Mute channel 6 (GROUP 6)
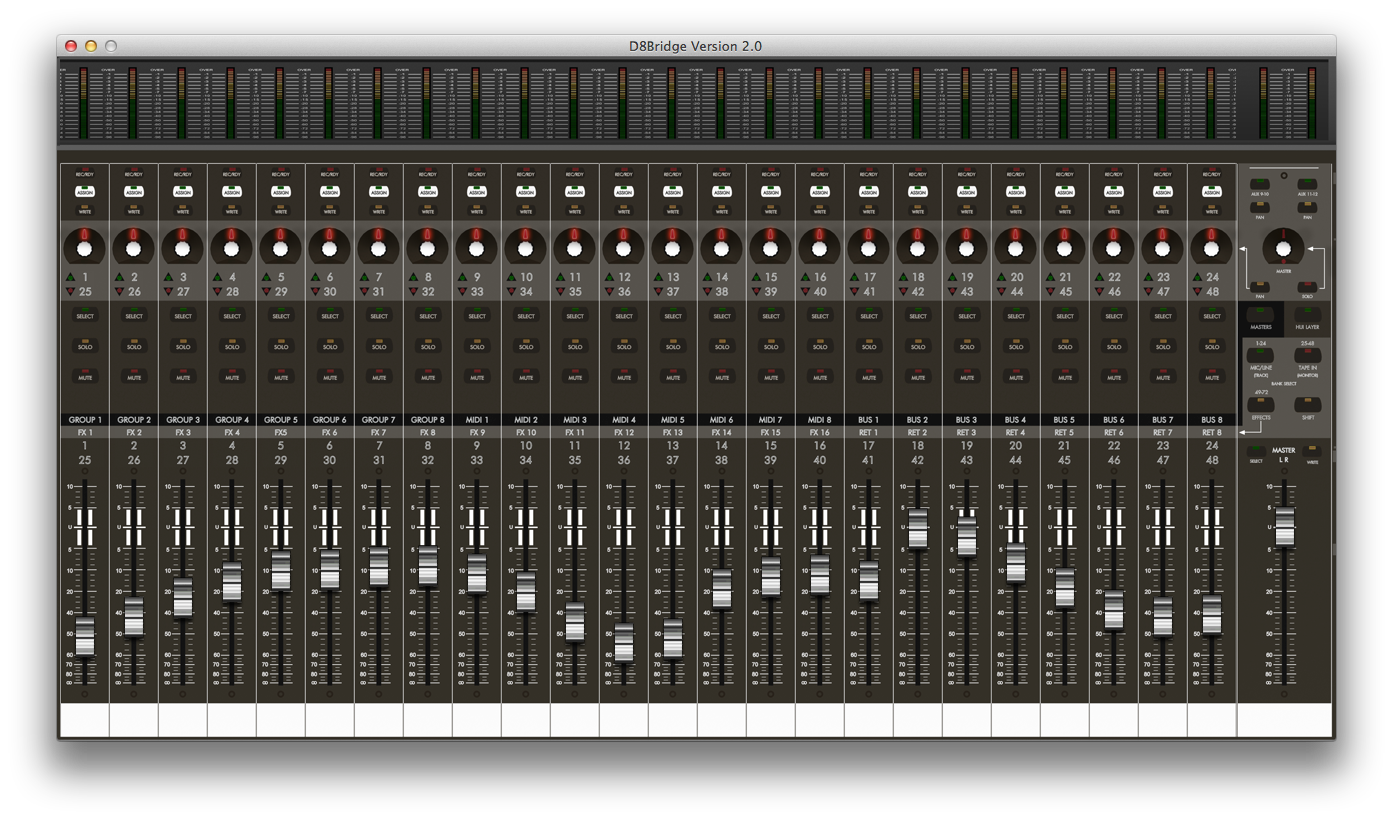The height and width of the screenshot is (820, 1393). 330,376
